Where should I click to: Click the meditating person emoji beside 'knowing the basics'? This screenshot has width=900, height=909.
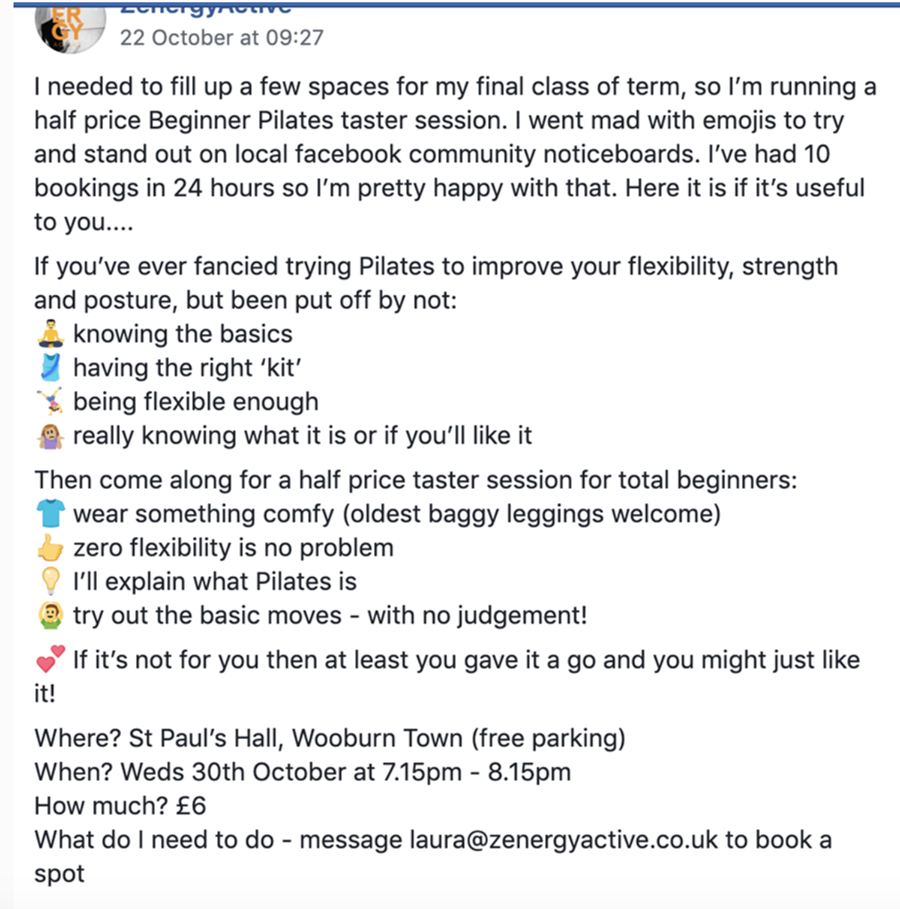coord(50,334)
